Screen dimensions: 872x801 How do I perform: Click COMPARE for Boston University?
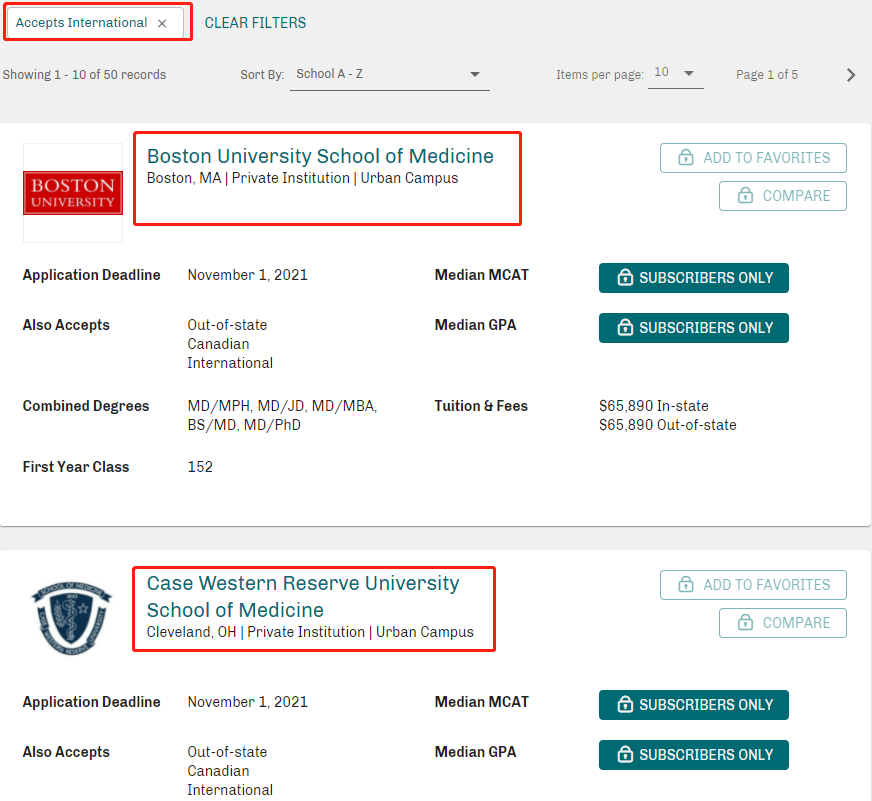(782, 196)
